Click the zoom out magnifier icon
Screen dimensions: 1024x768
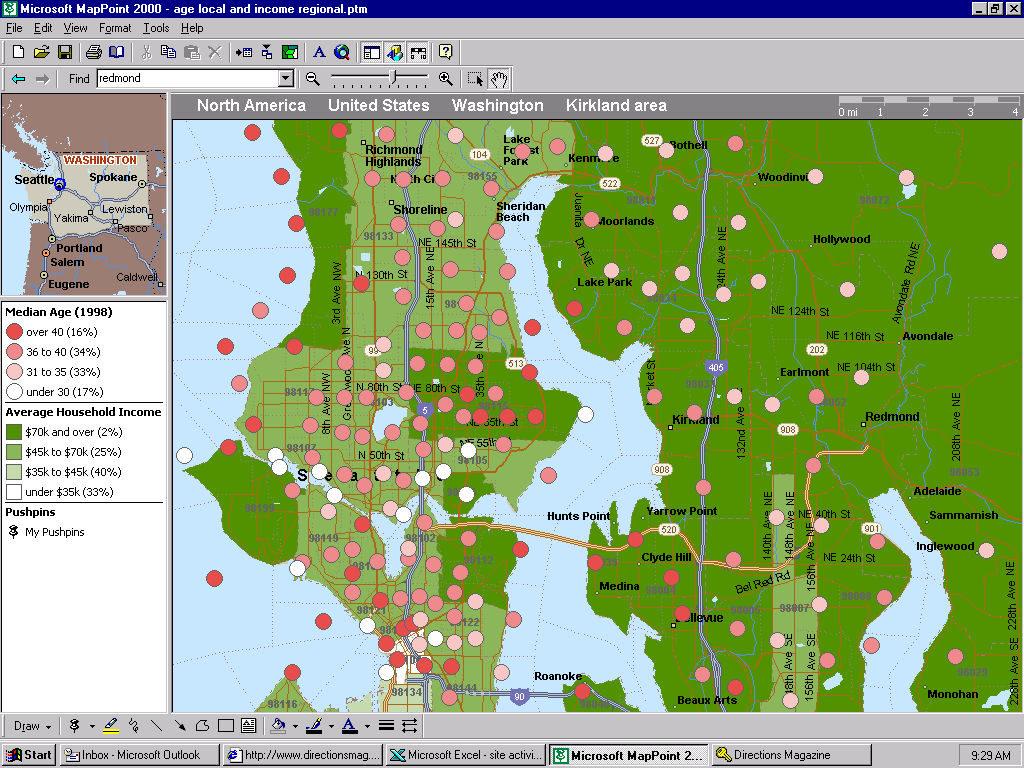pyautogui.click(x=313, y=78)
